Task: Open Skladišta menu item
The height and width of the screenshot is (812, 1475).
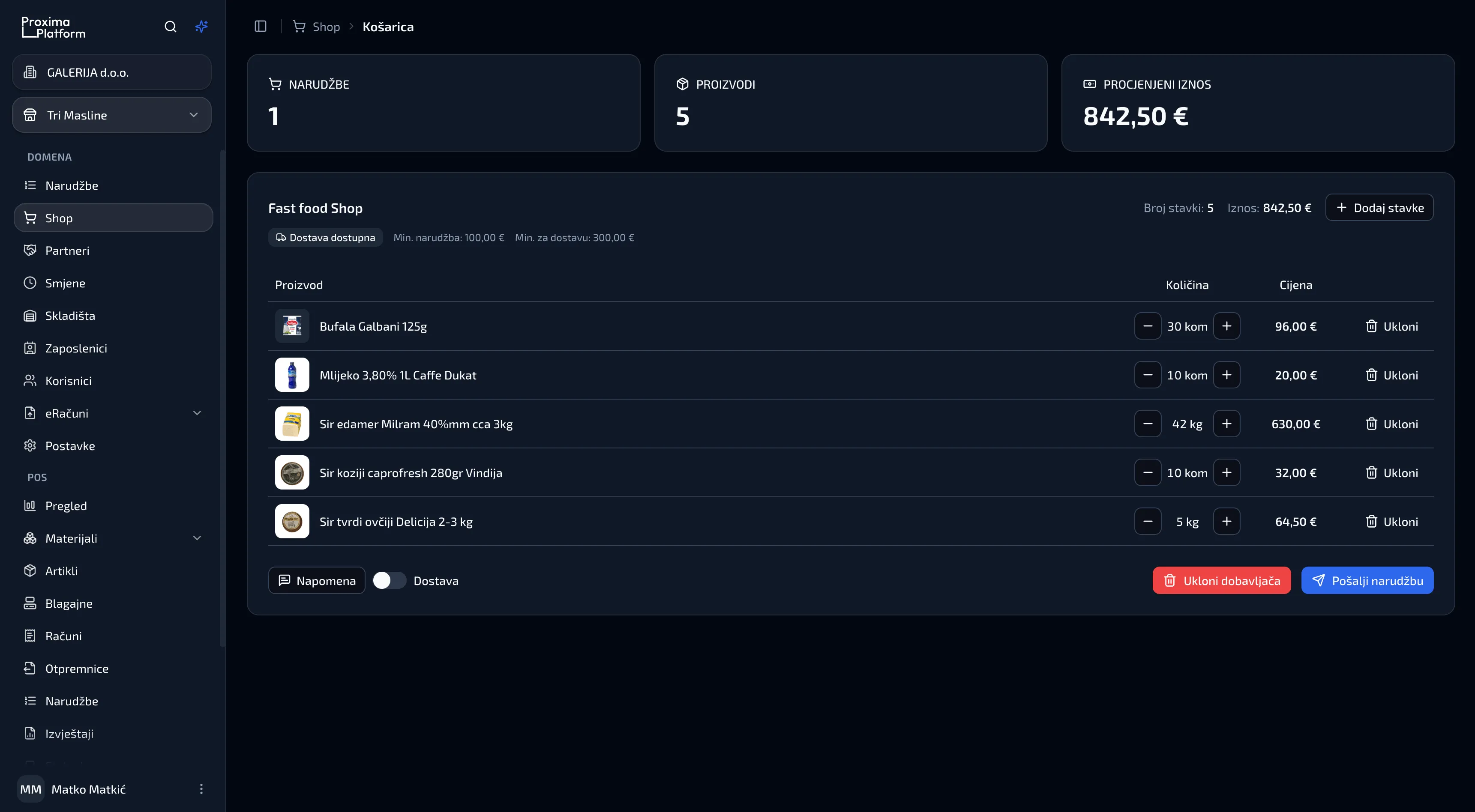Action: coord(114,316)
